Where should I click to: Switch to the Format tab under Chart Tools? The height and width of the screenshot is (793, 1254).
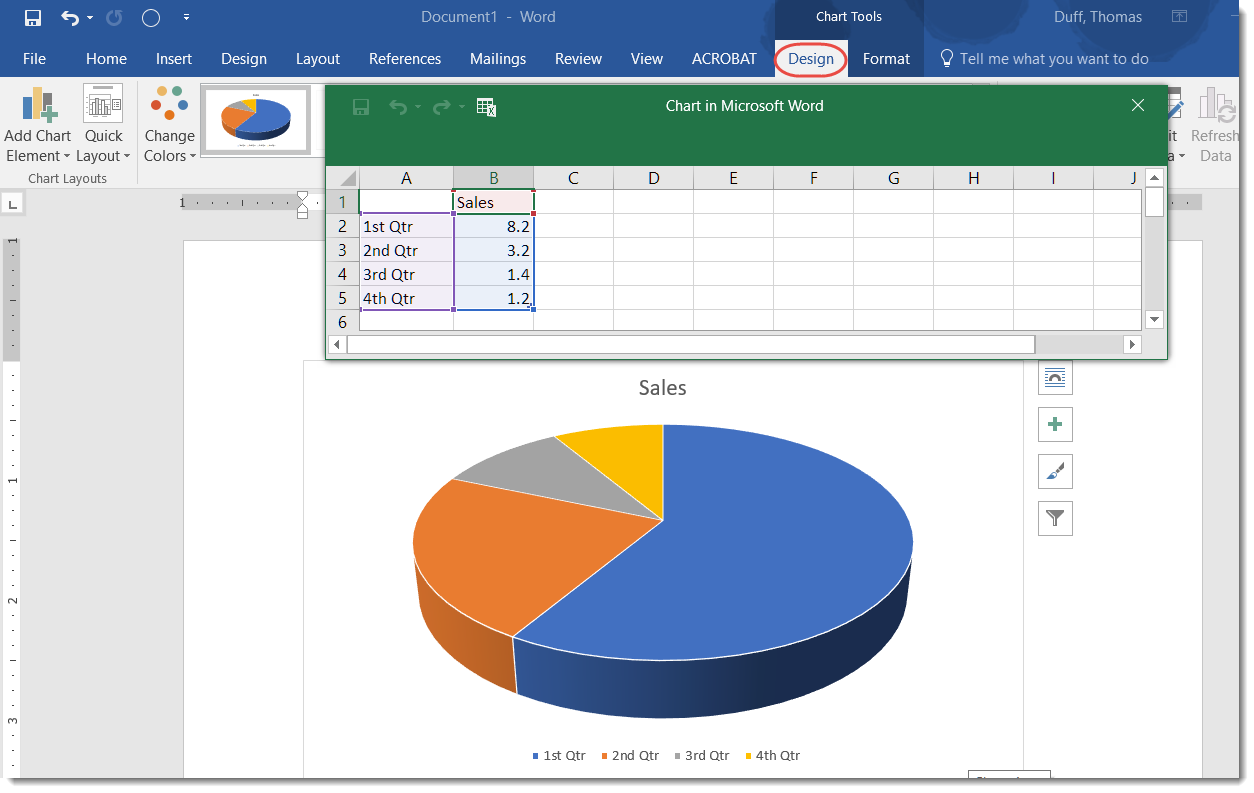(885, 59)
